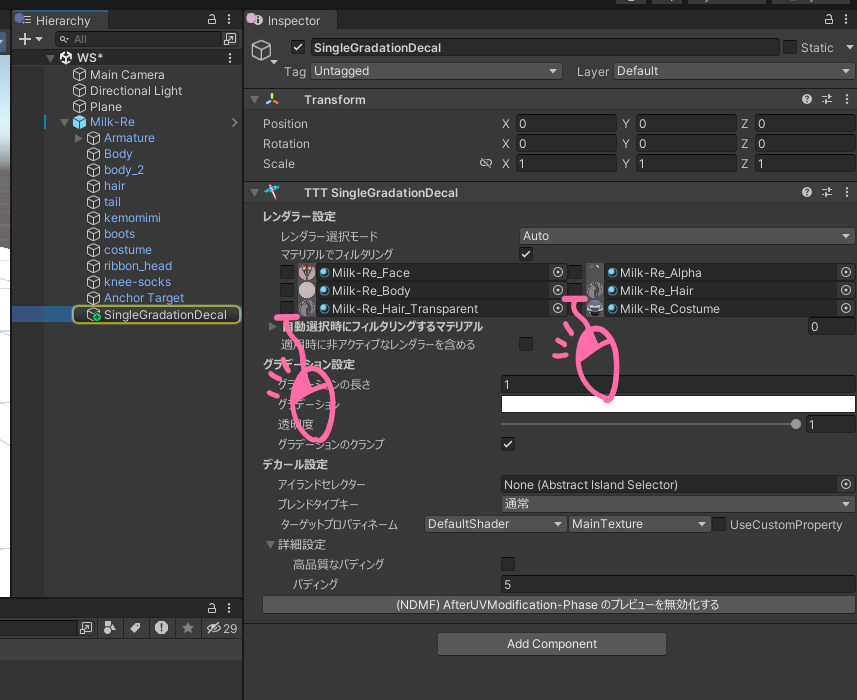Viewport: 857px width, 700px height.
Task: Open TTT SingleGradationDecal component more options menu
Action: point(846,193)
